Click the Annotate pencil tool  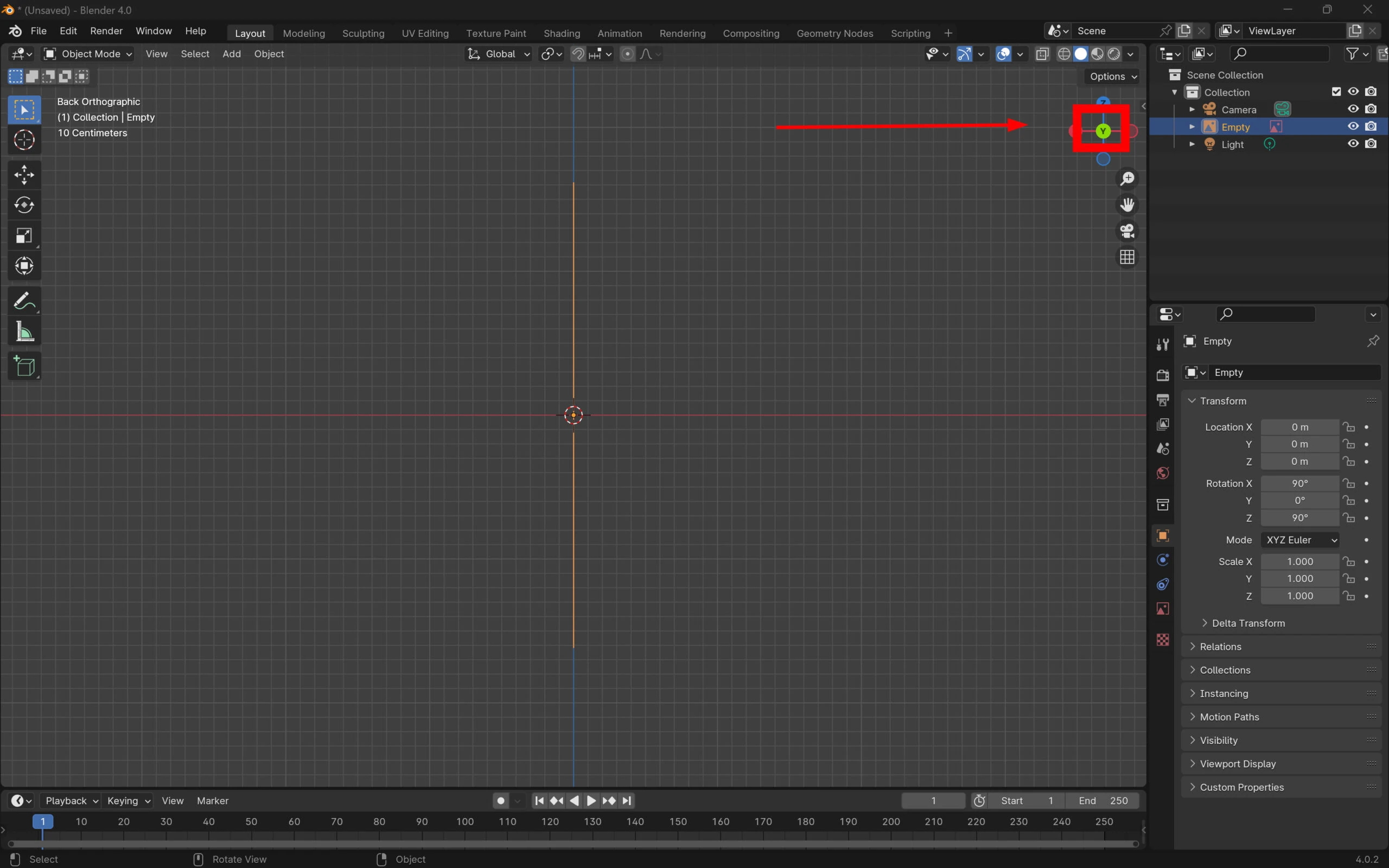click(24, 301)
